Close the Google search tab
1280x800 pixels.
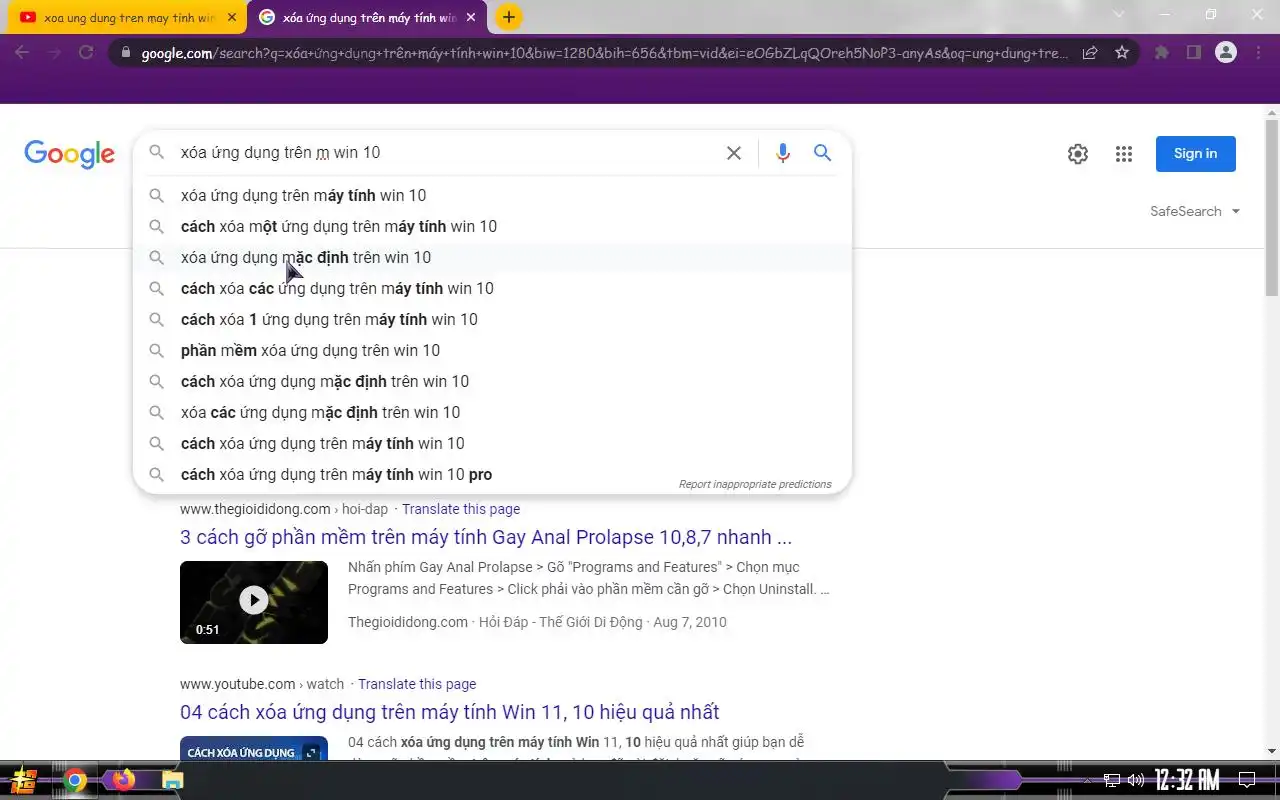click(x=471, y=17)
